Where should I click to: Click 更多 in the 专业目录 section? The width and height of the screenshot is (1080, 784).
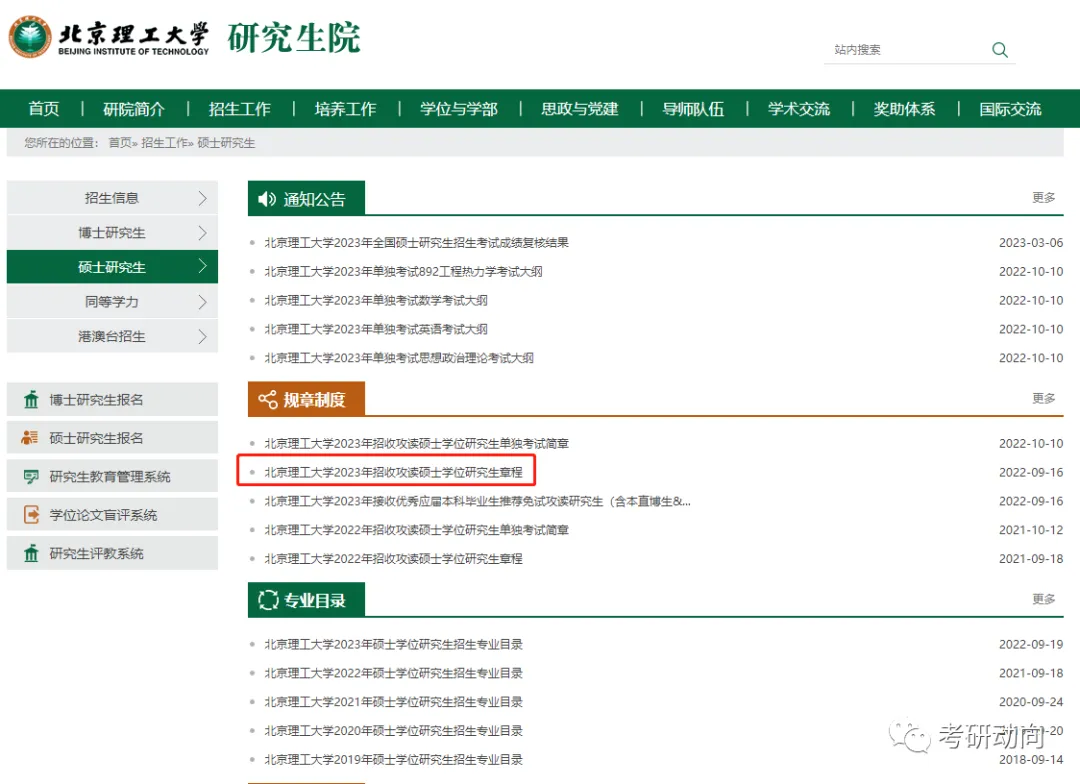[1043, 599]
